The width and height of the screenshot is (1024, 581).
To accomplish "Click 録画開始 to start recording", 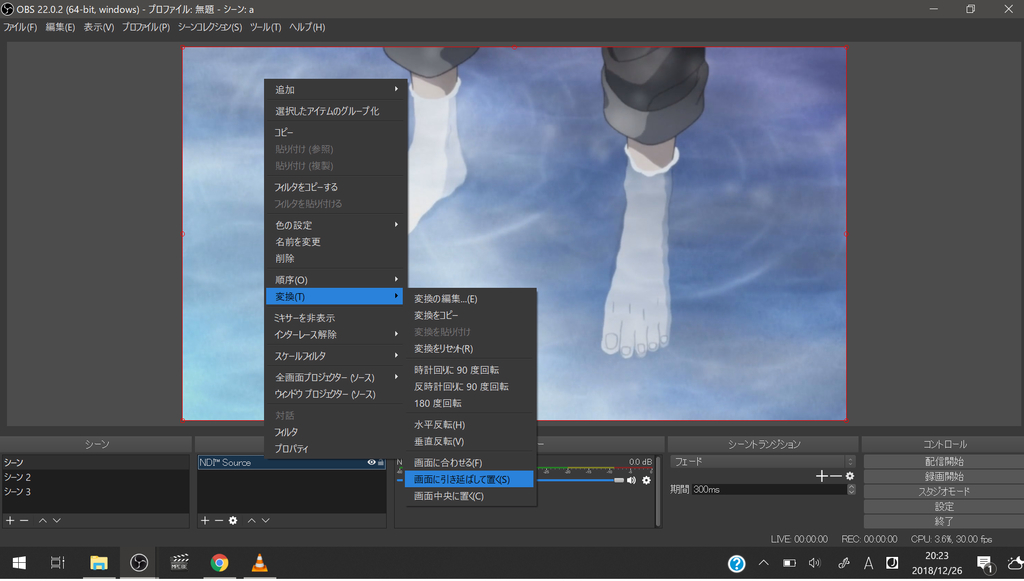I will [x=944, y=477].
